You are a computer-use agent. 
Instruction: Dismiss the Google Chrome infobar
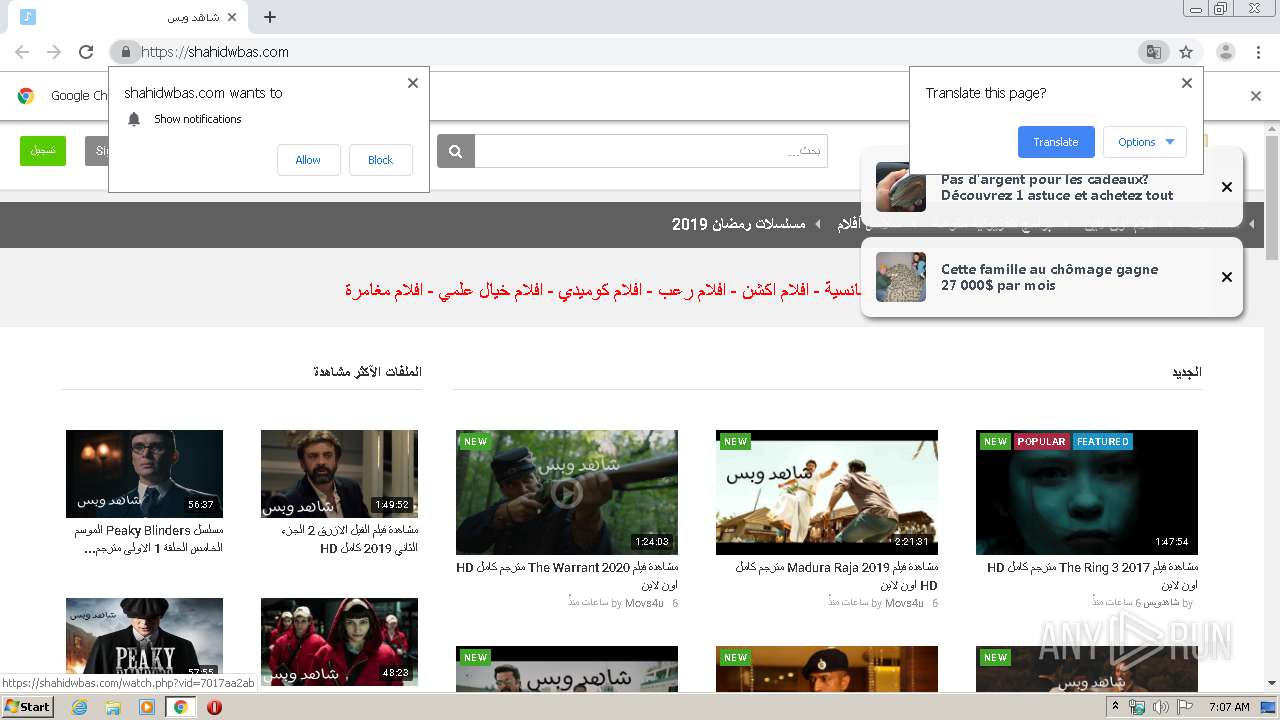click(x=1256, y=96)
